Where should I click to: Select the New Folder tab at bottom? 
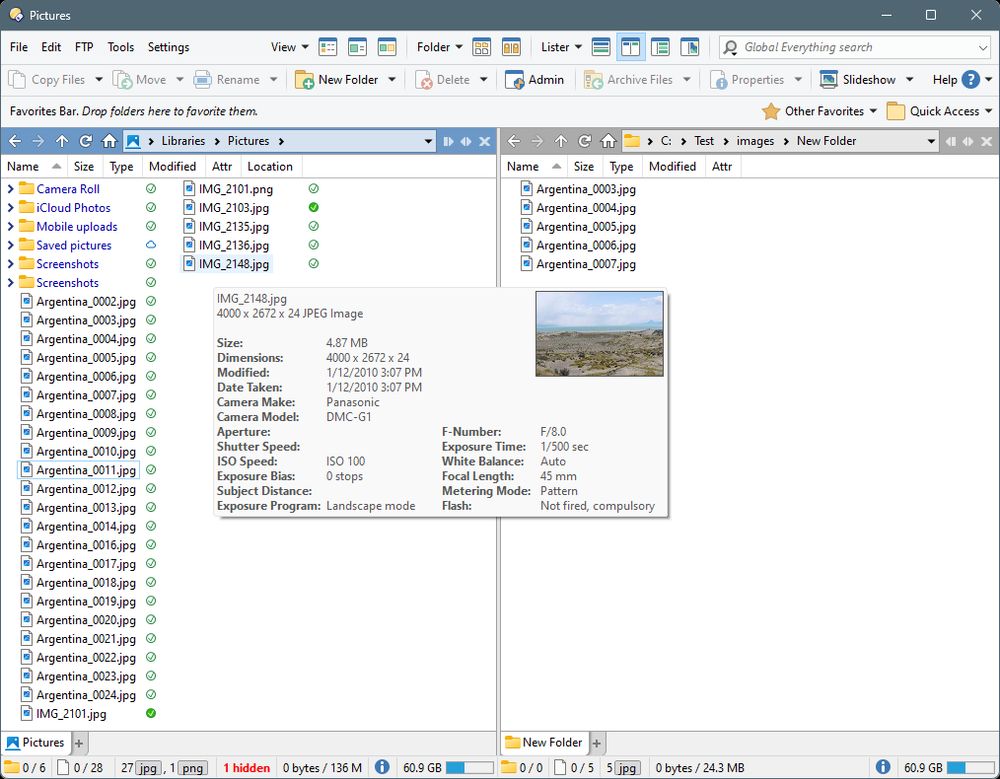(544, 743)
